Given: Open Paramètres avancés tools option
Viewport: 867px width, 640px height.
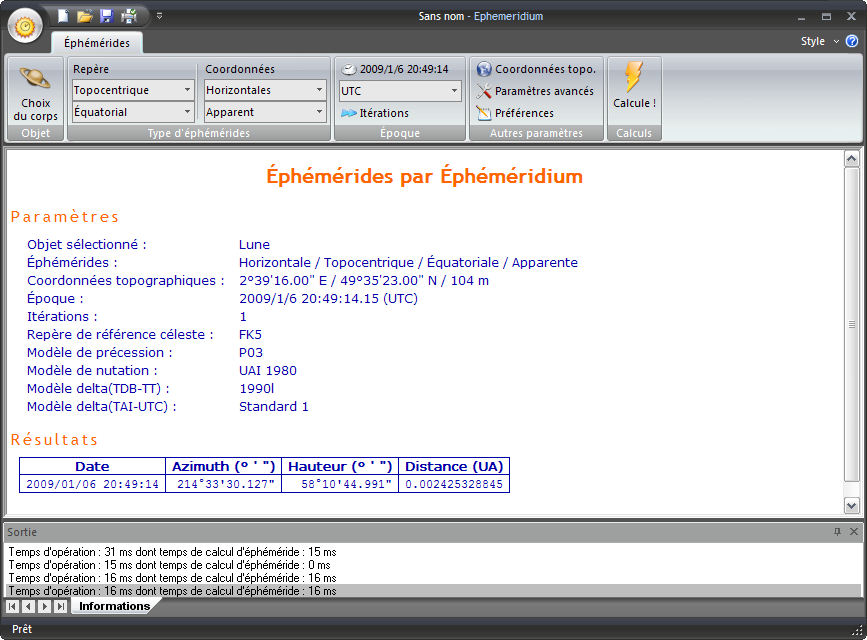Looking at the screenshot, I should [x=535, y=91].
